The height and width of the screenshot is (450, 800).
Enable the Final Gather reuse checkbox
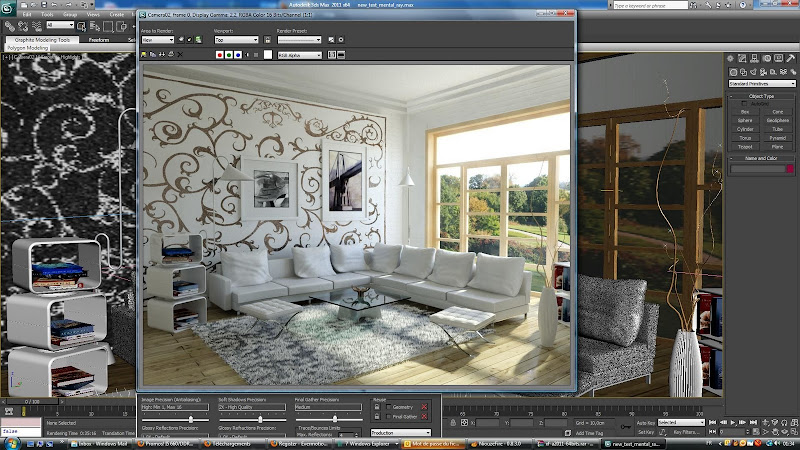coord(389,417)
